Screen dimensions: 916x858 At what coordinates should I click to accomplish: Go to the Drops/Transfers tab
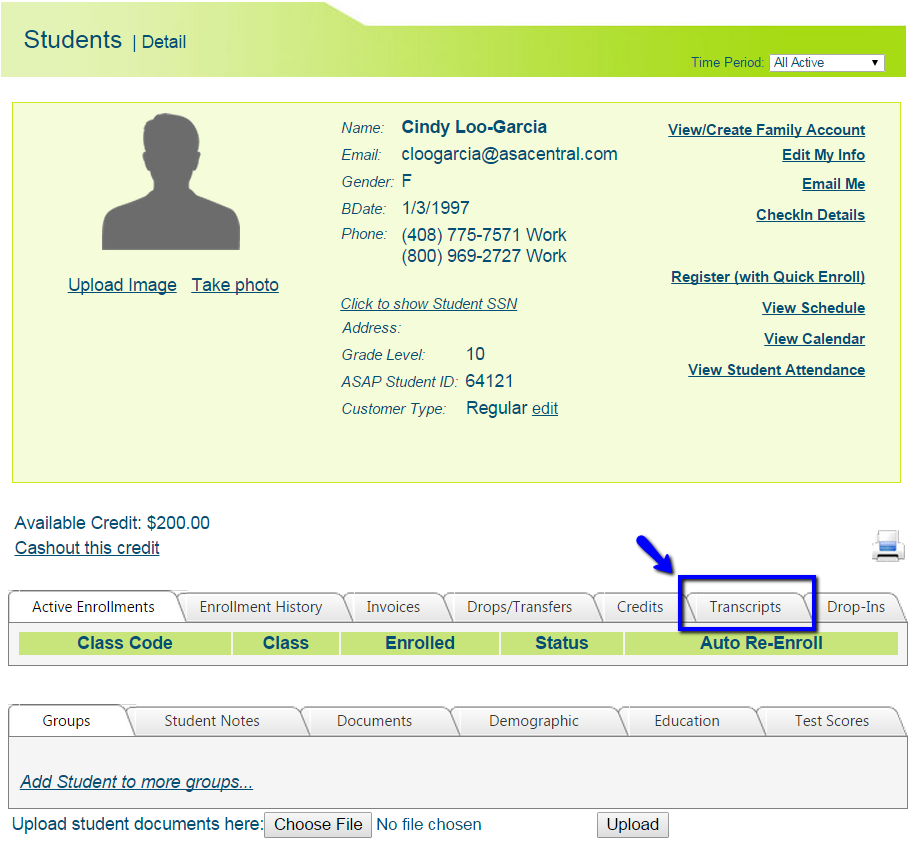(519, 607)
